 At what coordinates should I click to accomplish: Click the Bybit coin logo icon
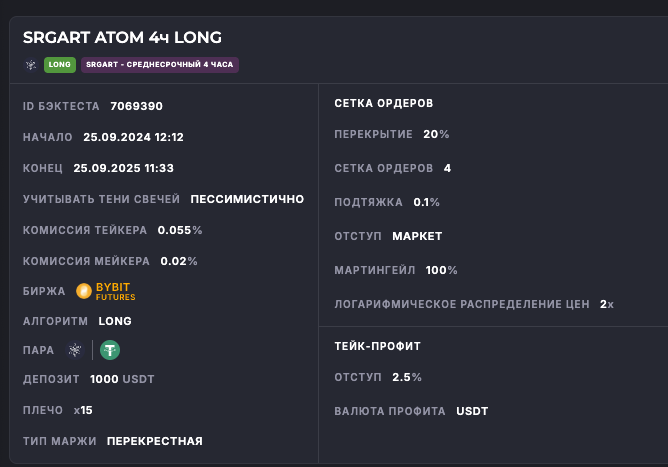84,291
